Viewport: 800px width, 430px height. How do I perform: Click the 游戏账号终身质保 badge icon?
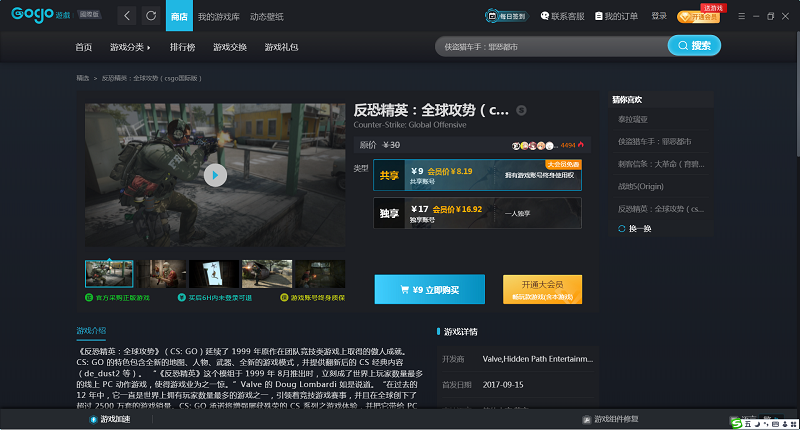coord(284,297)
